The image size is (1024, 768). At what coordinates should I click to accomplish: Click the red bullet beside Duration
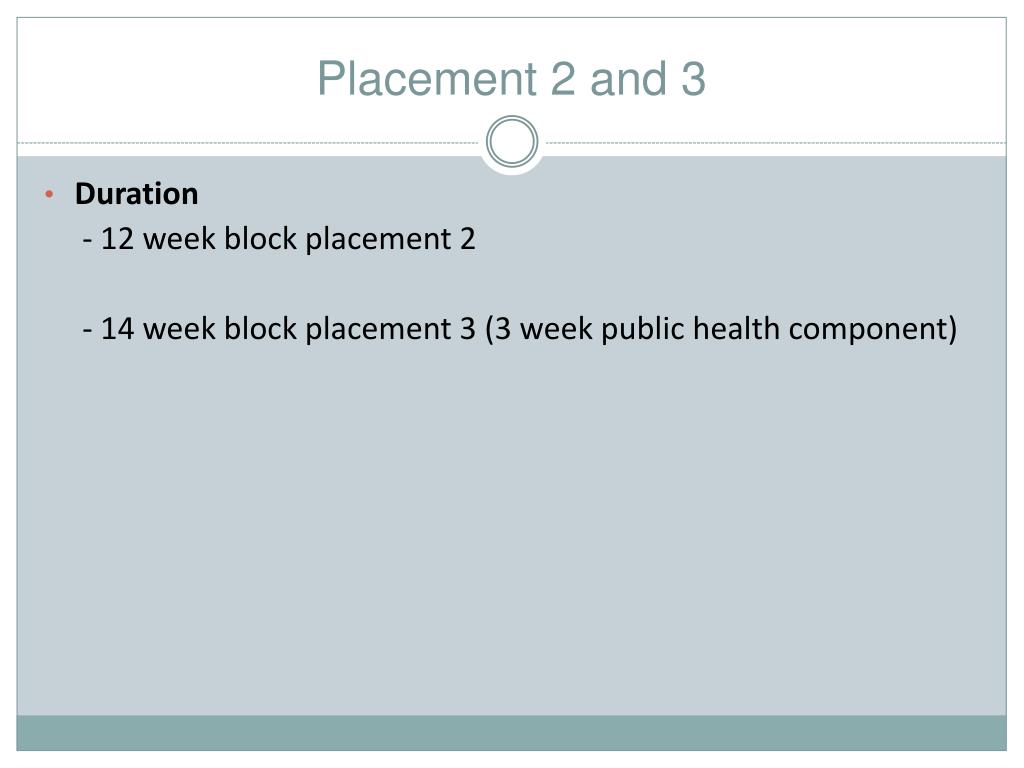coord(49,194)
